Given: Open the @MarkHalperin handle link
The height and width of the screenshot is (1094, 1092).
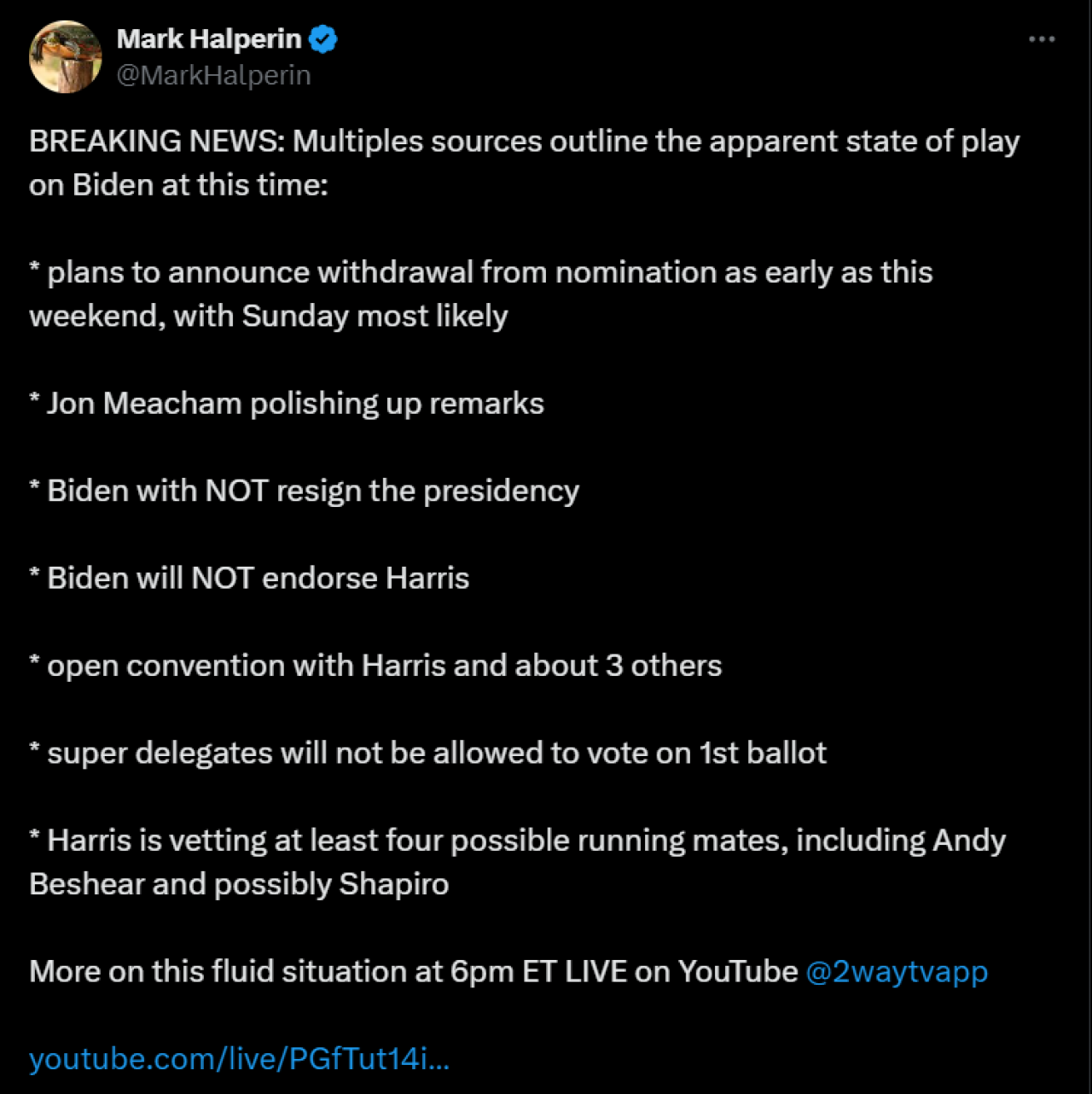Looking at the screenshot, I should point(213,75).
